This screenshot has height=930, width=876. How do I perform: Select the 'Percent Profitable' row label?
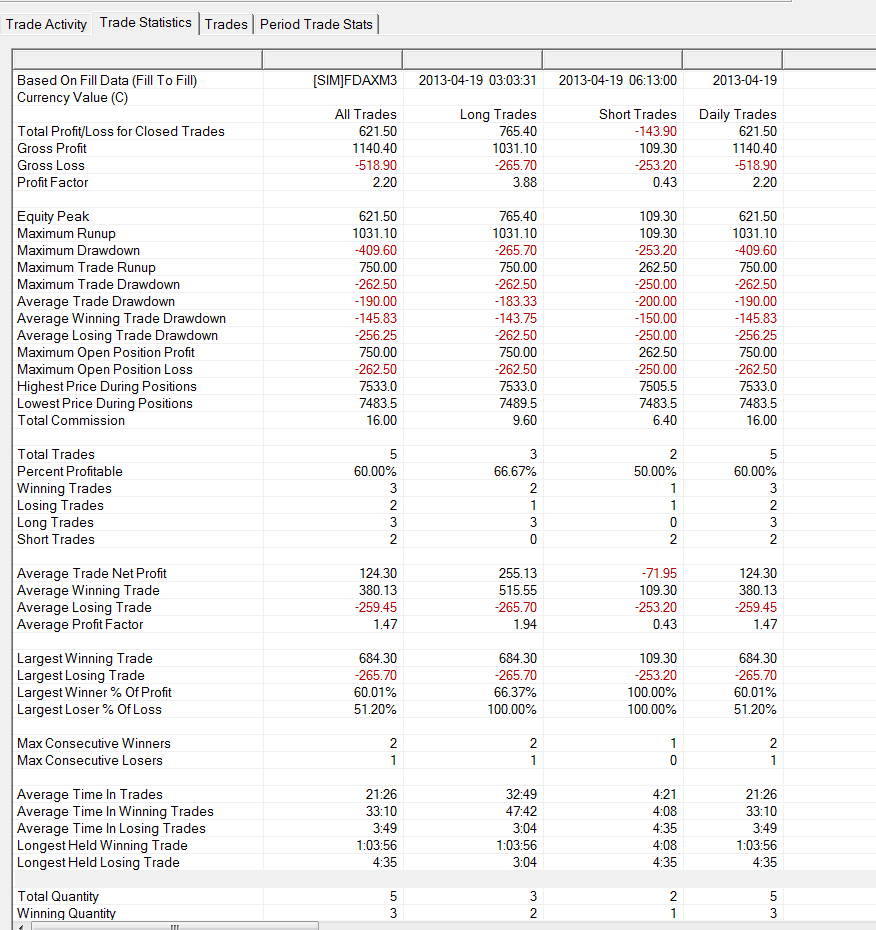70,472
